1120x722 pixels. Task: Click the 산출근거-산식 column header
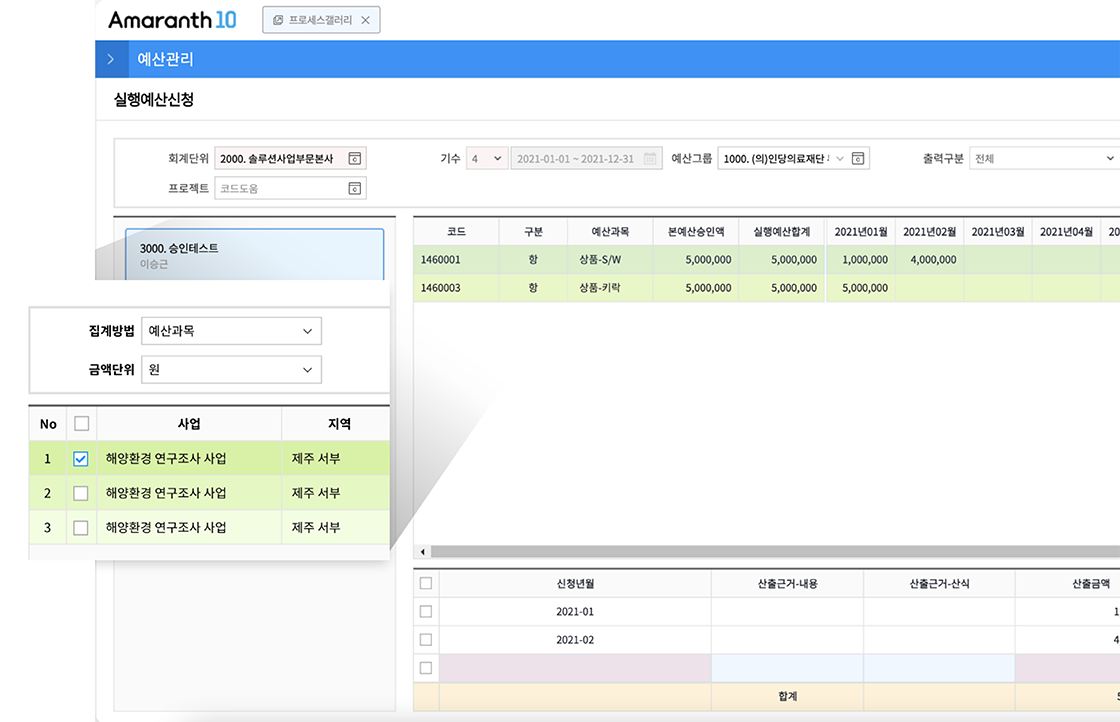(939, 583)
